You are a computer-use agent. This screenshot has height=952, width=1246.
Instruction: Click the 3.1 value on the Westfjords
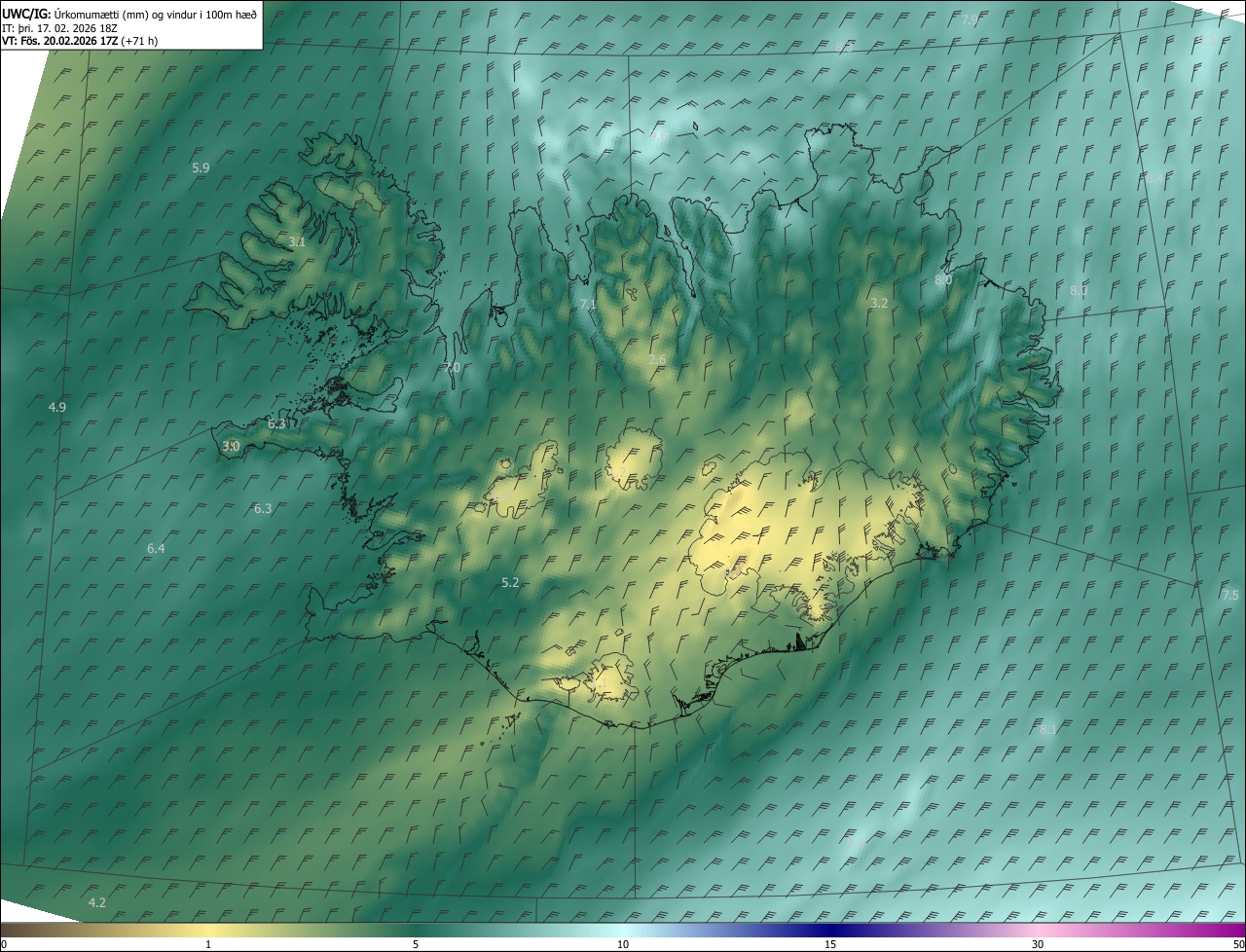pos(297,241)
